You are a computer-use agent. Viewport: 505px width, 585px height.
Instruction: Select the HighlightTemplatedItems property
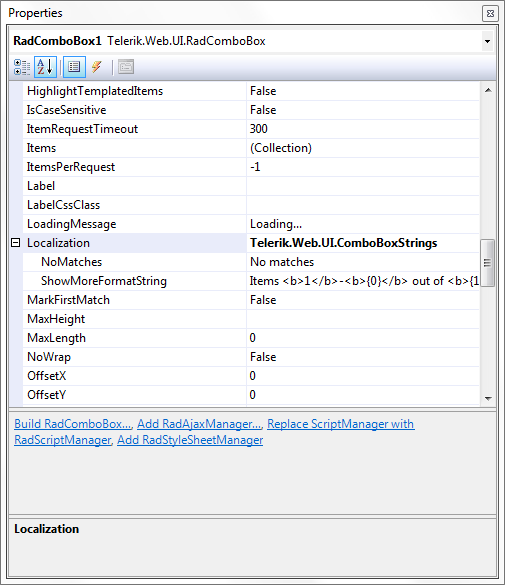95,91
